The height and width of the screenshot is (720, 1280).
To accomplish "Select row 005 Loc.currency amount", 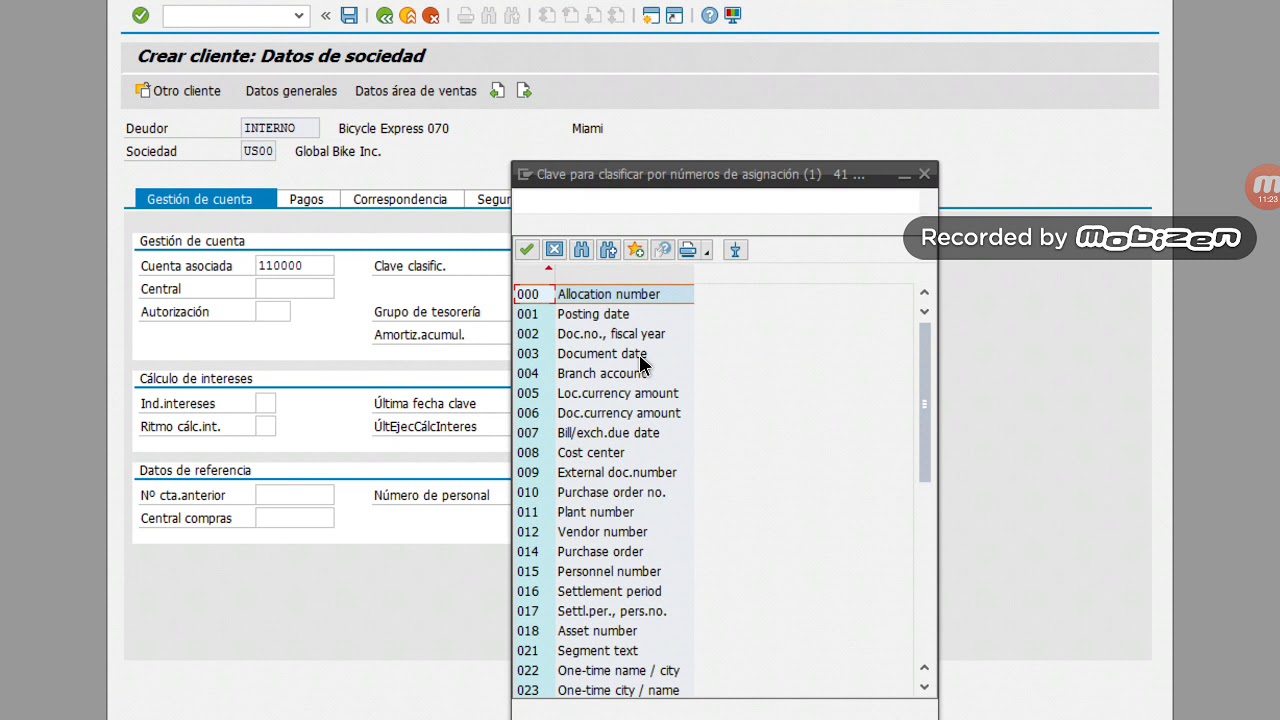I will (x=604, y=393).
